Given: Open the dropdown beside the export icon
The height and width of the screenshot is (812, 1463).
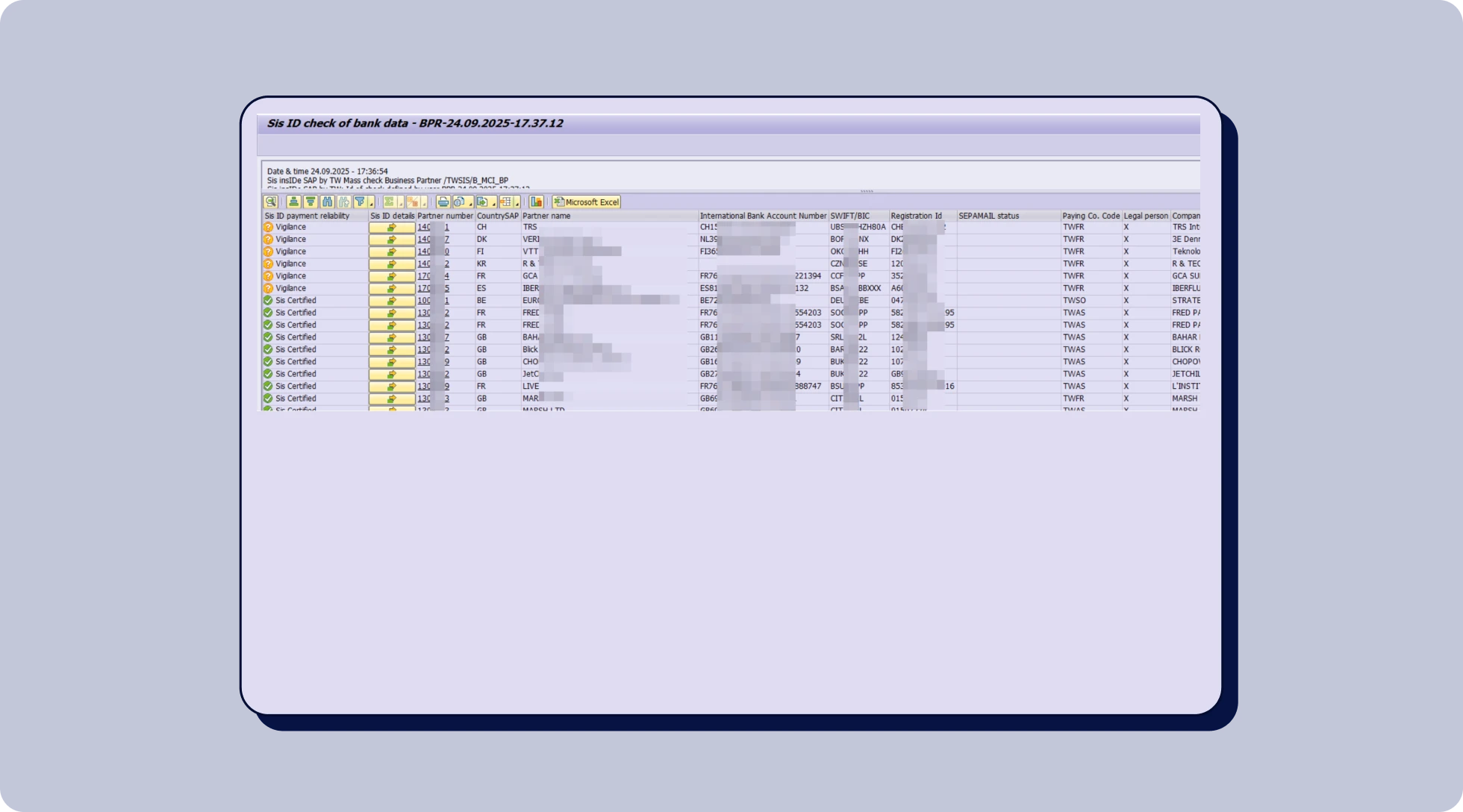Looking at the screenshot, I should [x=493, y=203].
